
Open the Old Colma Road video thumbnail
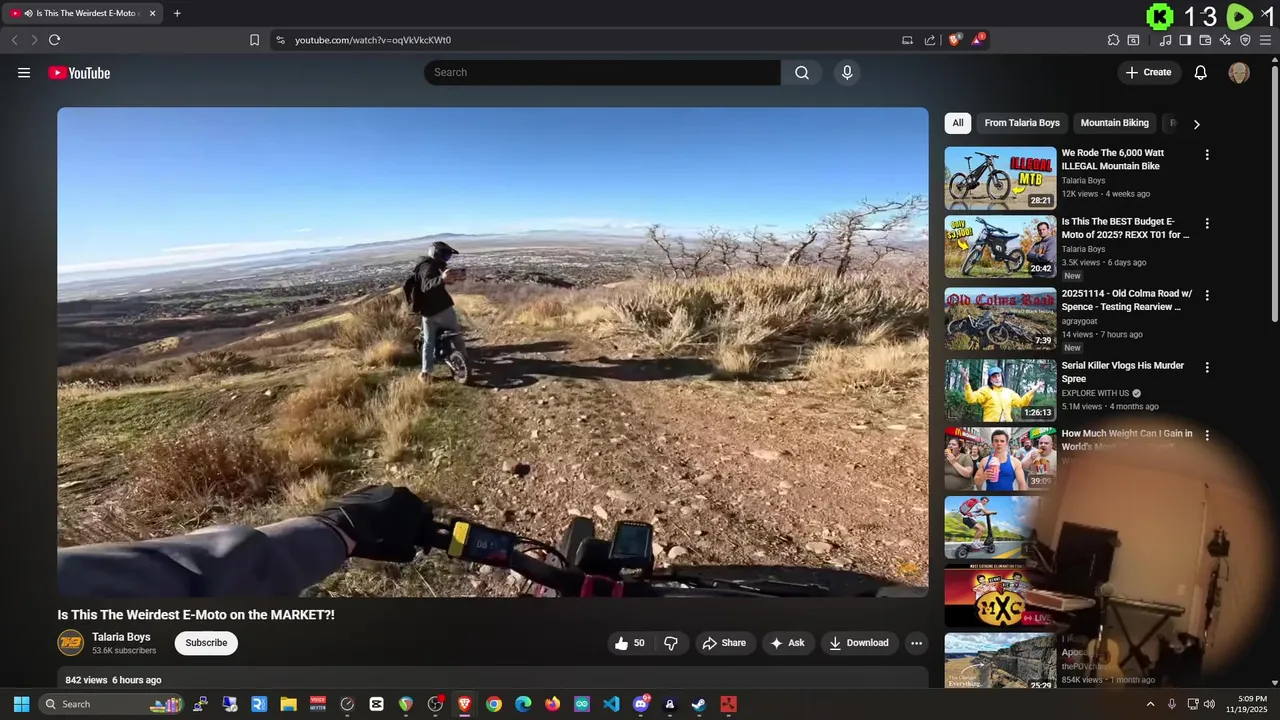1000,319
